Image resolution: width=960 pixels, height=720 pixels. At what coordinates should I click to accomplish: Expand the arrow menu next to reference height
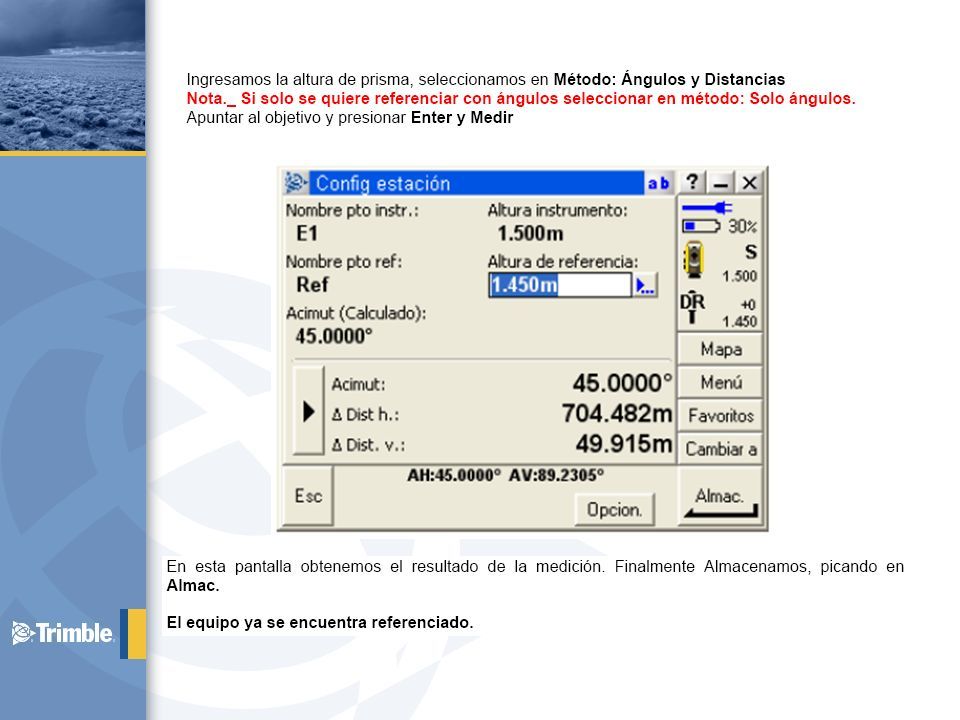coord(645,286)
